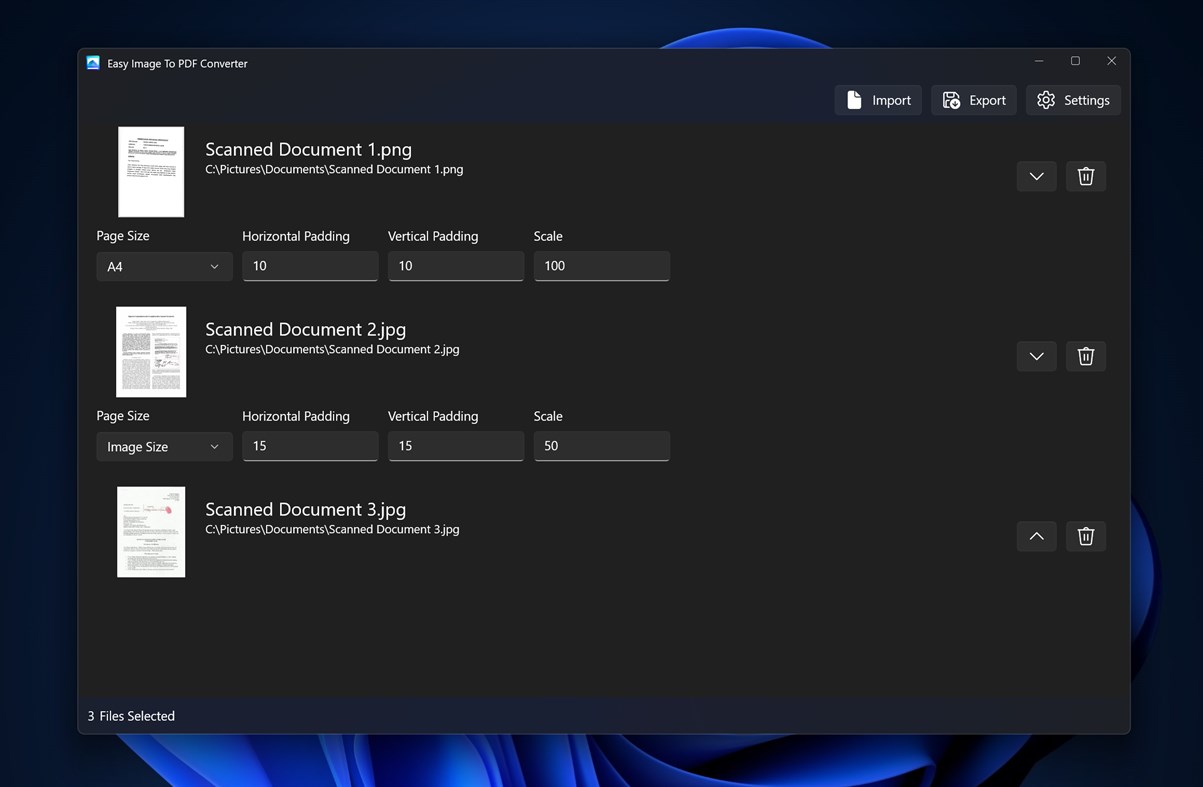Screen dimensions: 1203x787
Task: Click the Import file button
Action: [x=878, y=100]
